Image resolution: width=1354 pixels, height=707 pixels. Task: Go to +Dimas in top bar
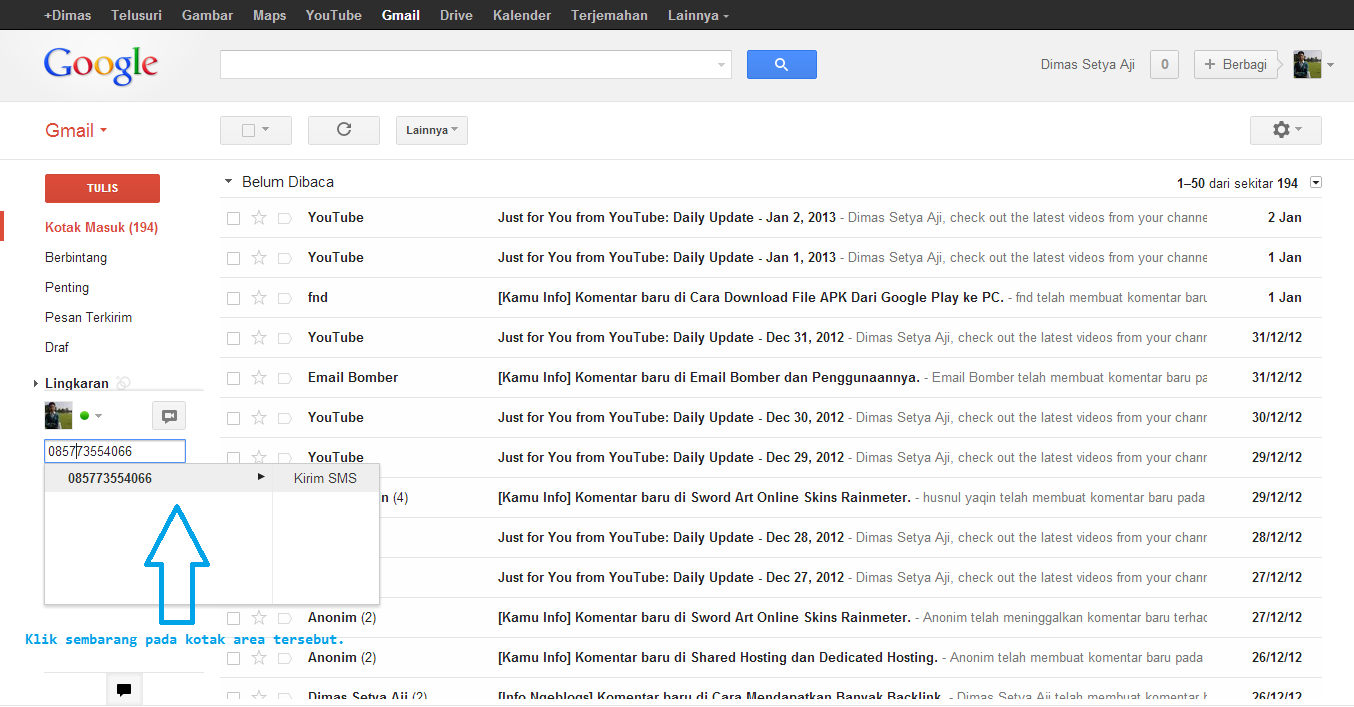(68, 15)
